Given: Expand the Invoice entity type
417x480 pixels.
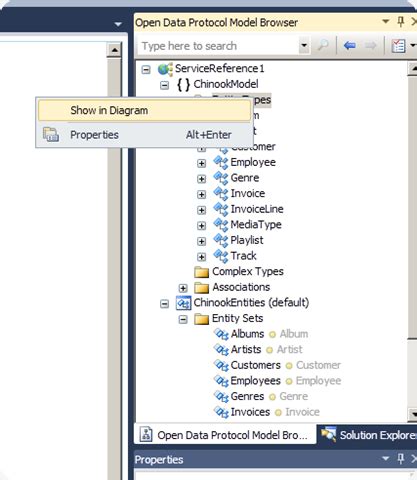Looking at the screenshot, I should [x=201, y=194].
